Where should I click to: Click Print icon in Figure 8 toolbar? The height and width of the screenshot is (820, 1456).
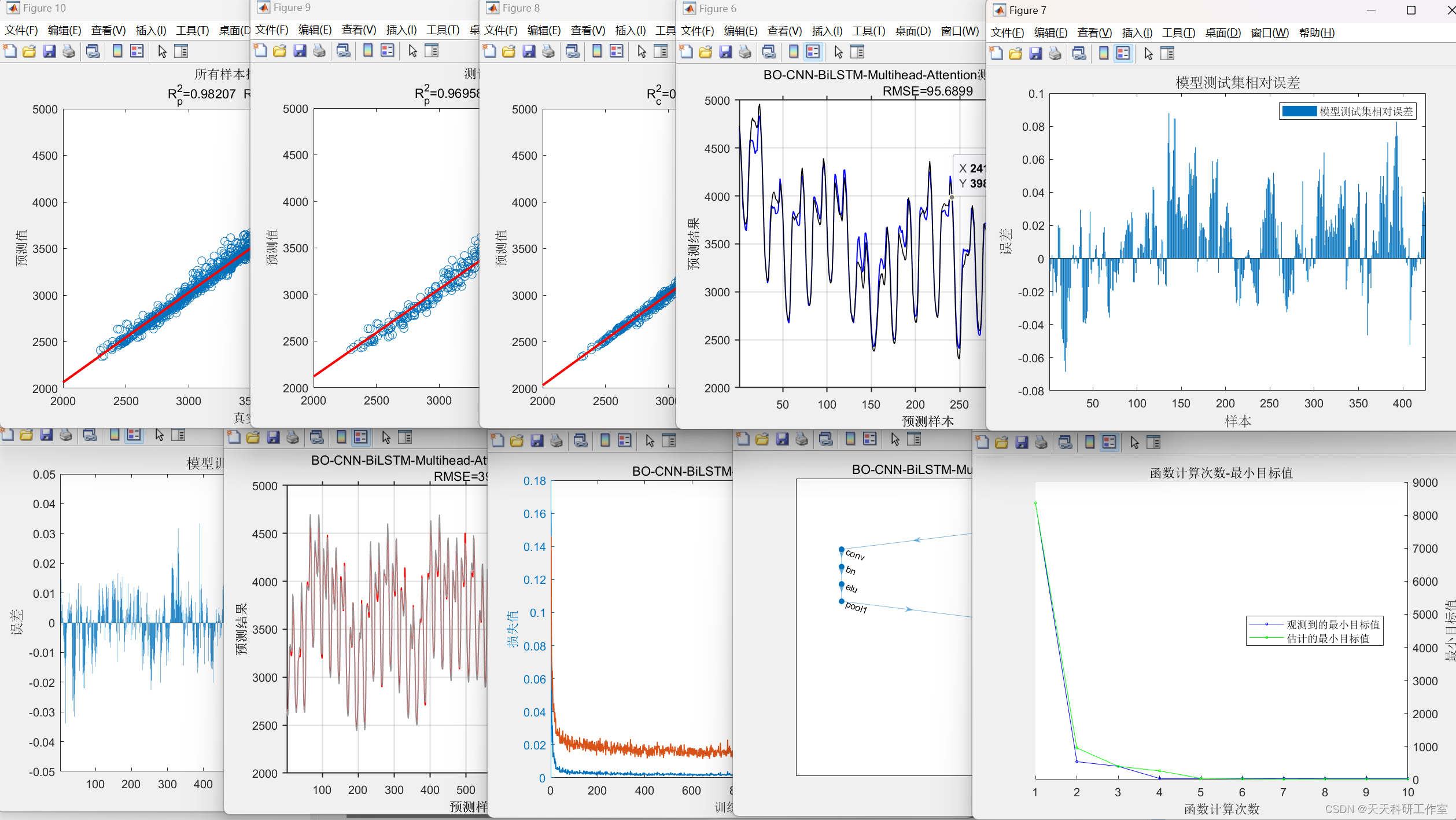click(x=548, y=51)
